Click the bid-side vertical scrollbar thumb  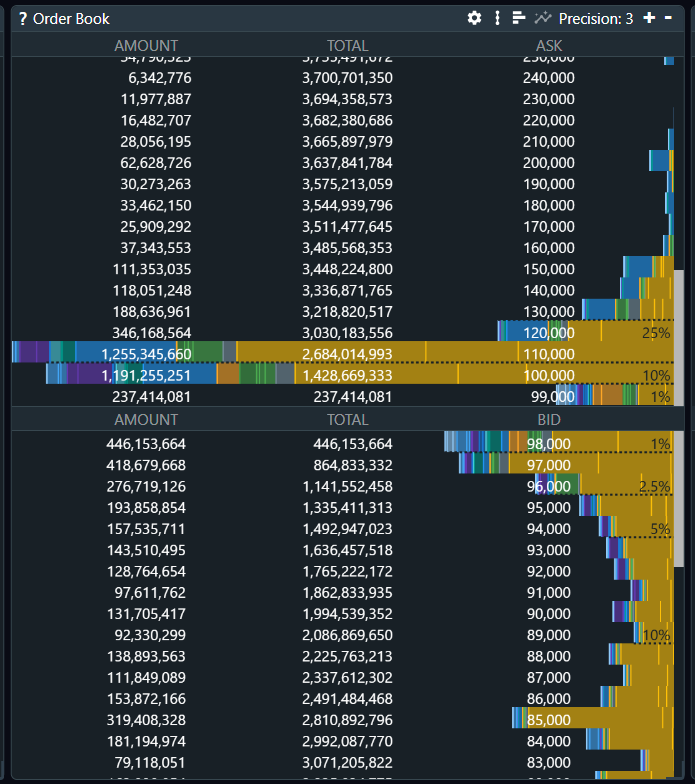[679, 499]
